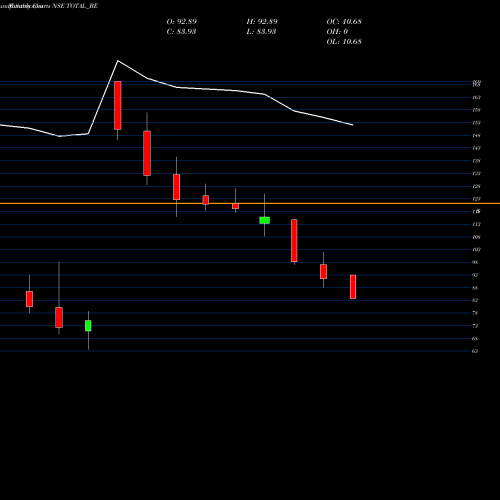Select the close value C: 83.93
500x500 pixels.
pos(181,32)
